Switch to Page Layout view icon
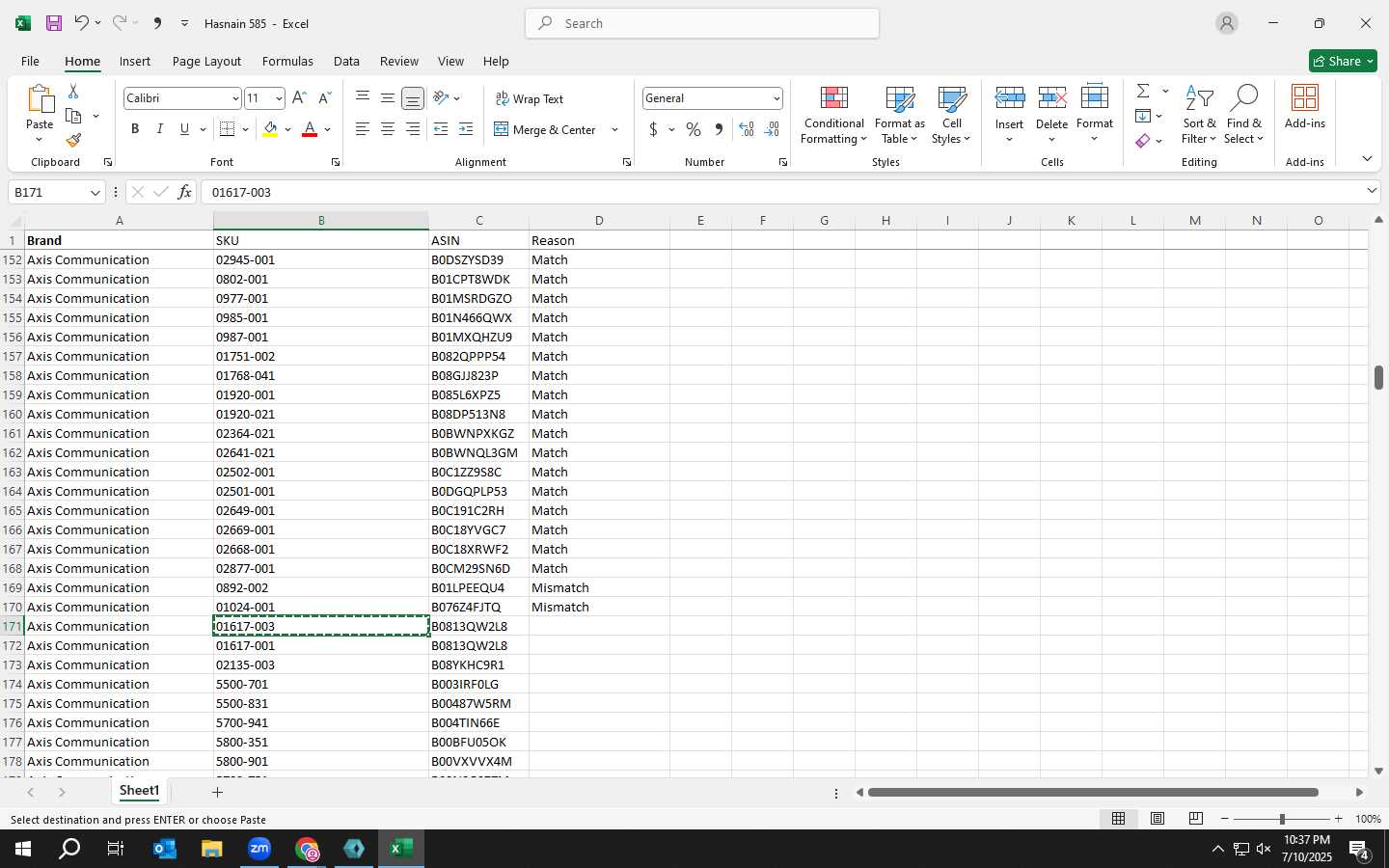This screenshot has width=1389, height=868. pos(1157,819)
